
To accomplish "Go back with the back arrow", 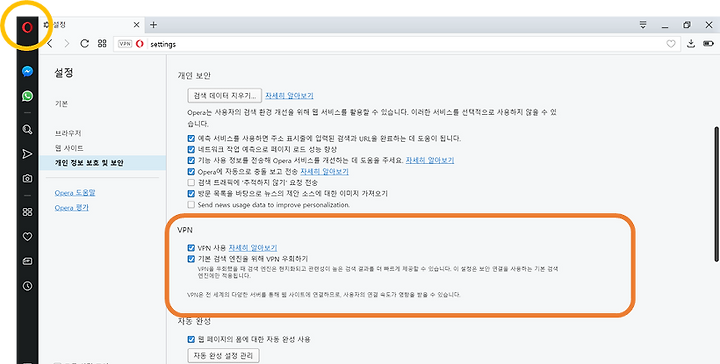I will (50, 44).
